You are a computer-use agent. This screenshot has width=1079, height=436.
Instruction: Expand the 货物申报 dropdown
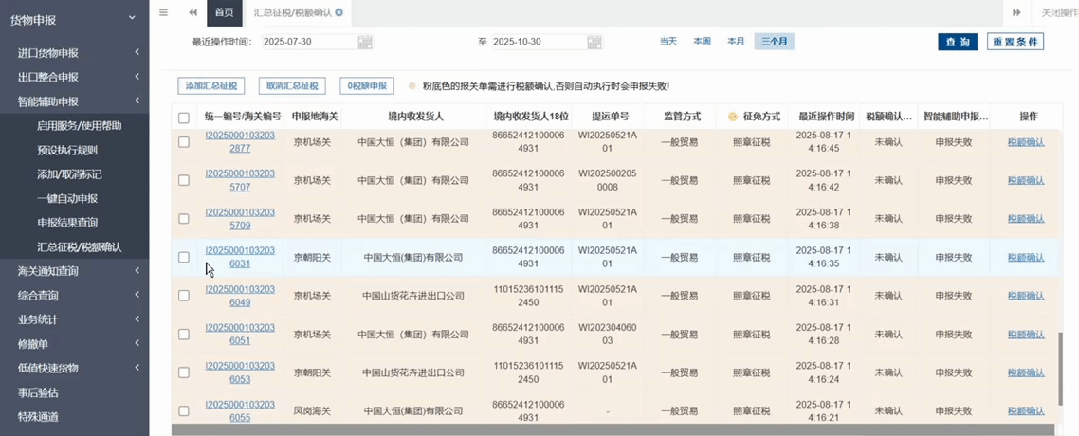coord(131,18)
